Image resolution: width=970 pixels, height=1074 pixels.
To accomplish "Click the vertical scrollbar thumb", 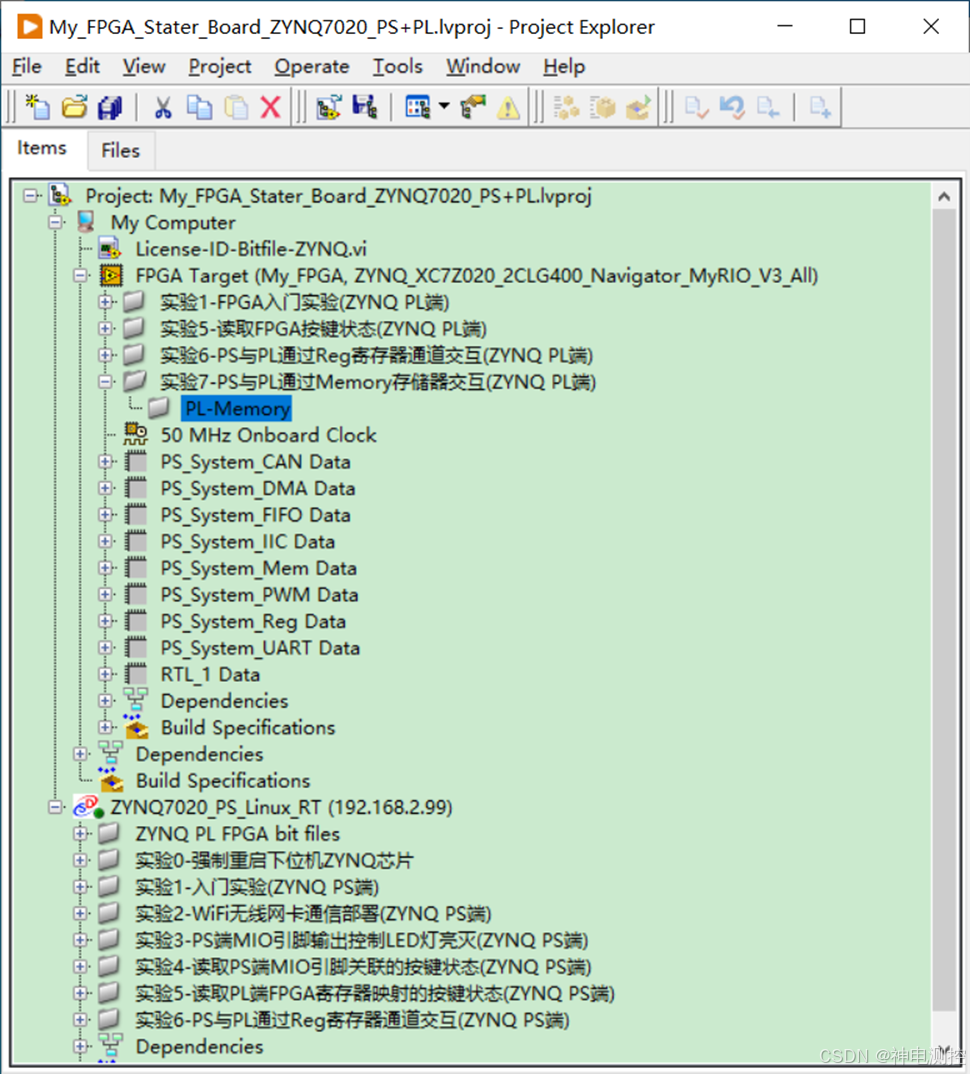I will tap(944, 610).
